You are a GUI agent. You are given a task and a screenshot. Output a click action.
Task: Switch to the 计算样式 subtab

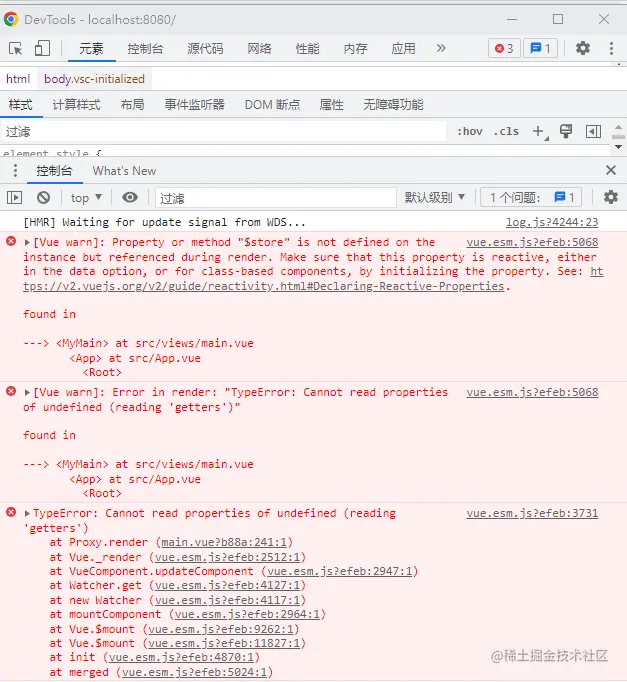point(77,105)
